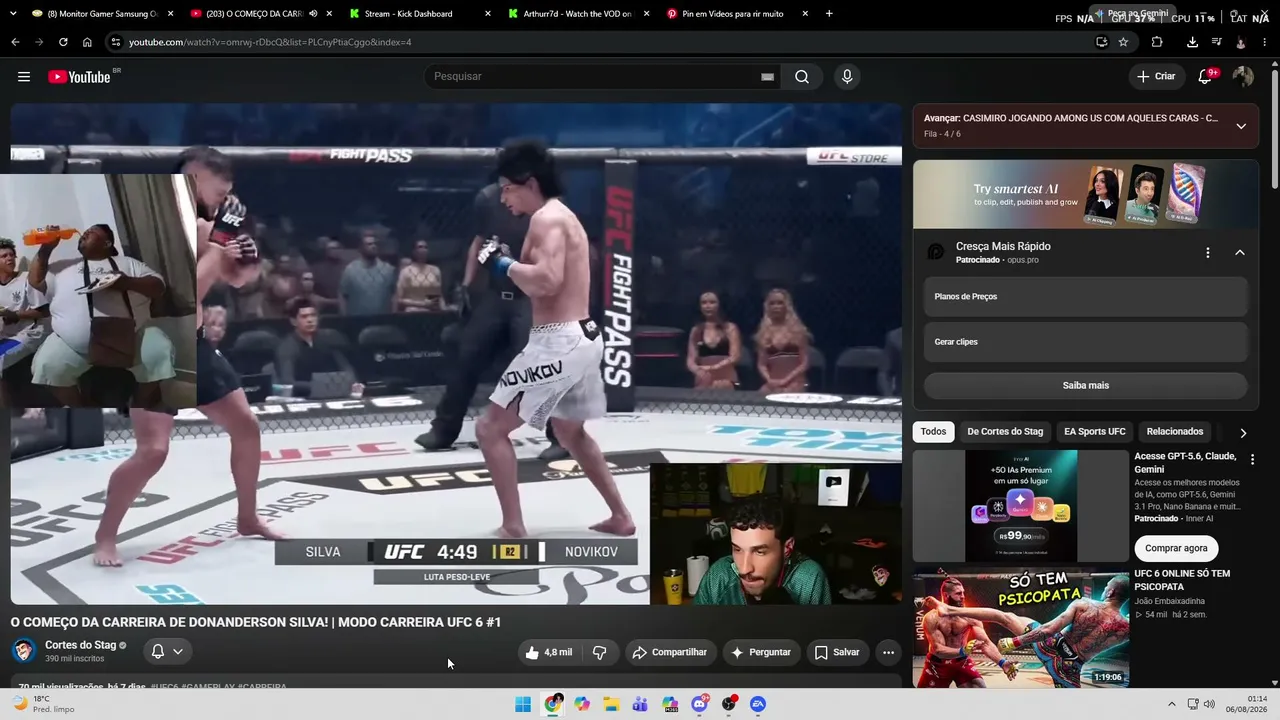Select the EA Sports UFC chip
The width and height of the screenshot is (1280, 720).
click(x=1095, y=432)
